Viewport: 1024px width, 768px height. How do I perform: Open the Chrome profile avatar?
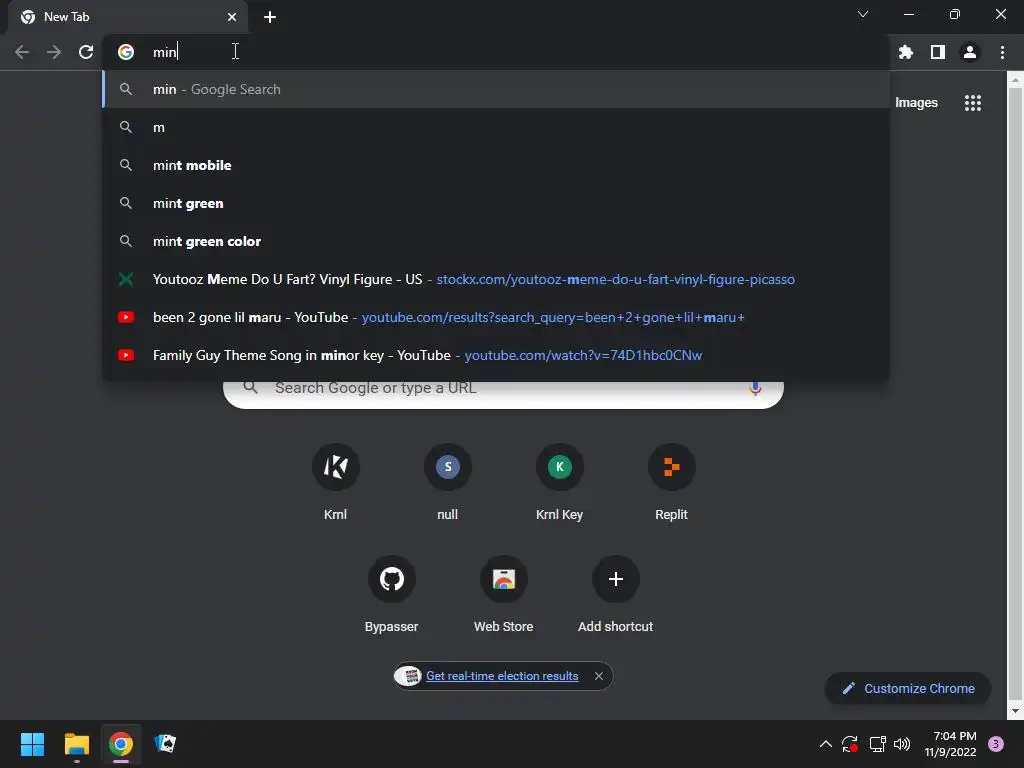(x=970, y=52)
